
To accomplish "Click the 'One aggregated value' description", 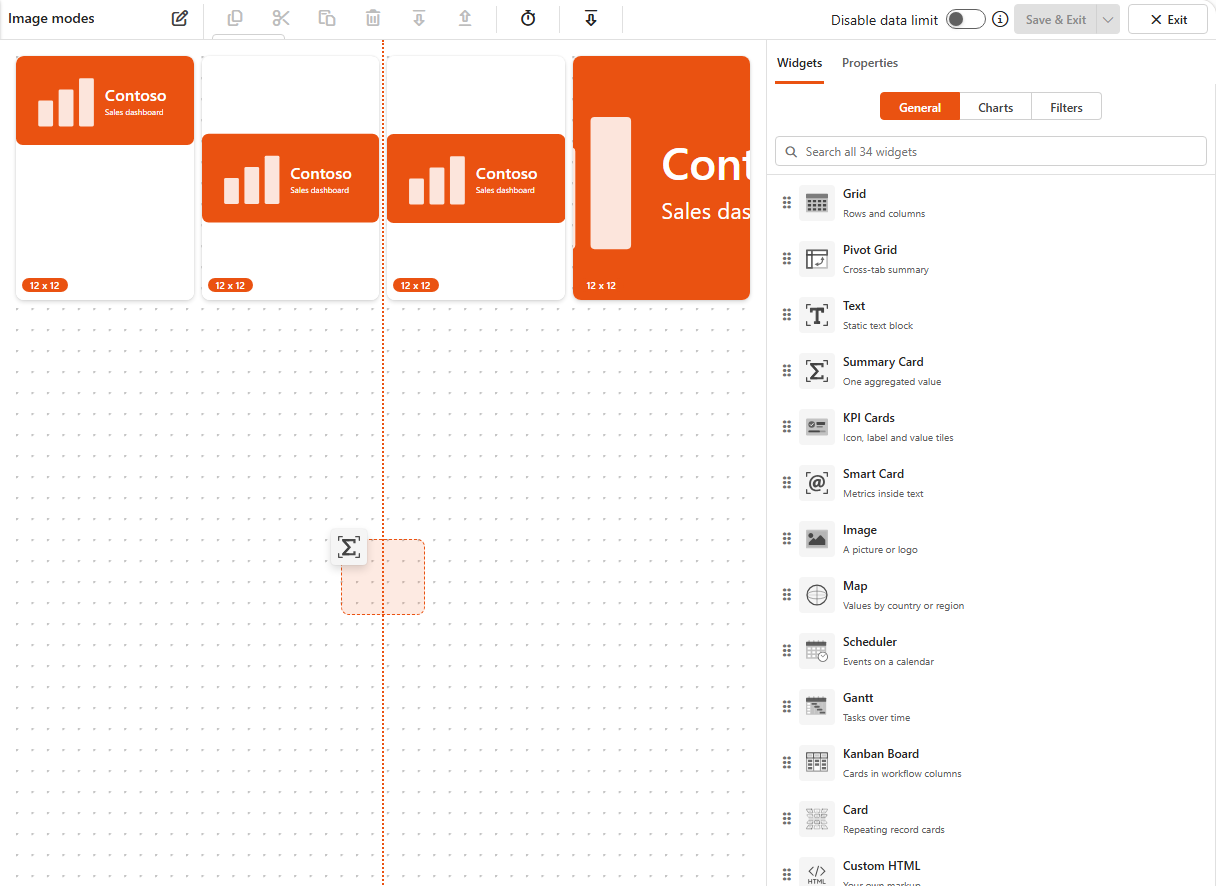I will tap(892, 382).
